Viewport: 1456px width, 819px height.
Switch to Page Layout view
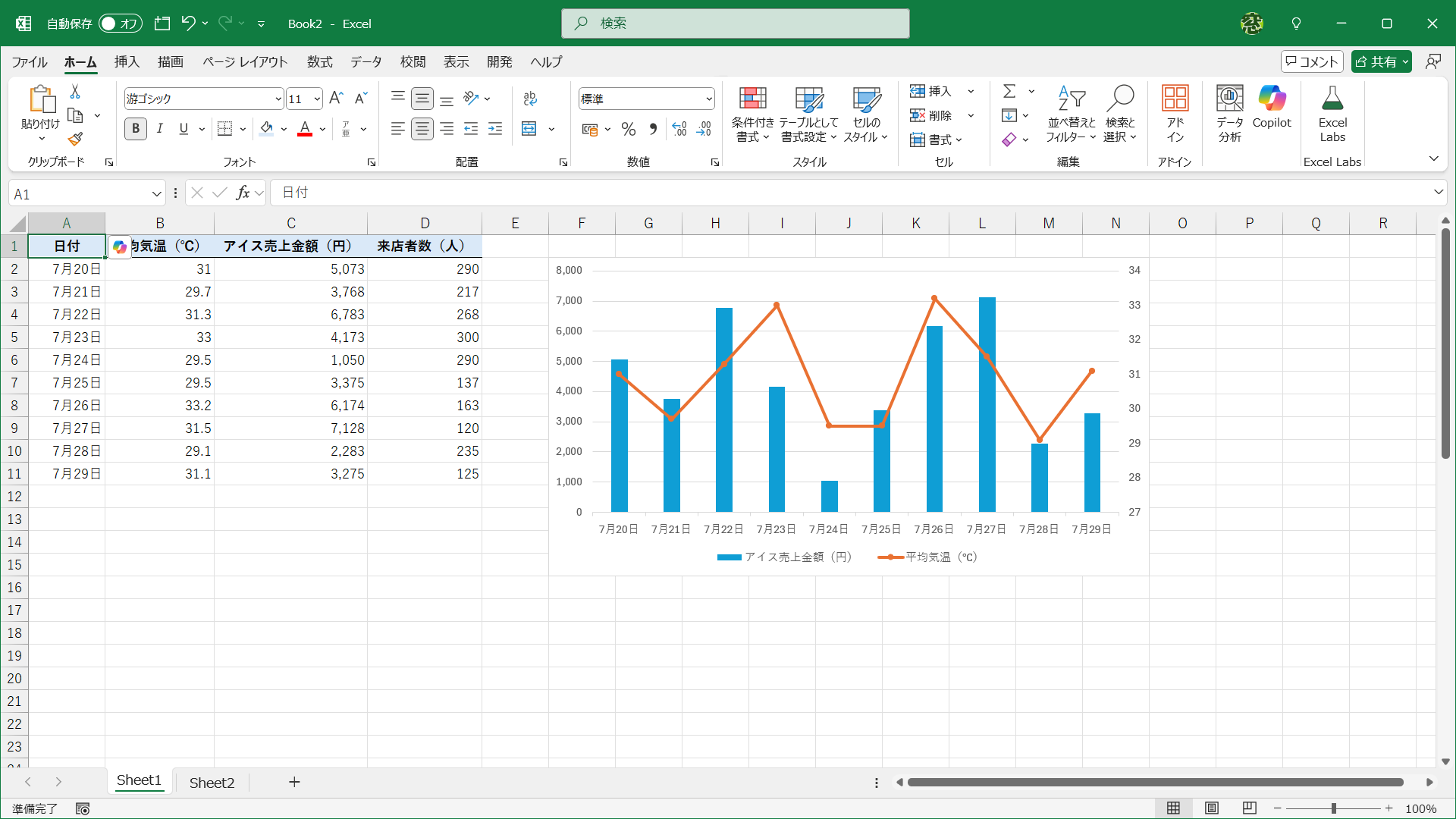coord(1212,808)
